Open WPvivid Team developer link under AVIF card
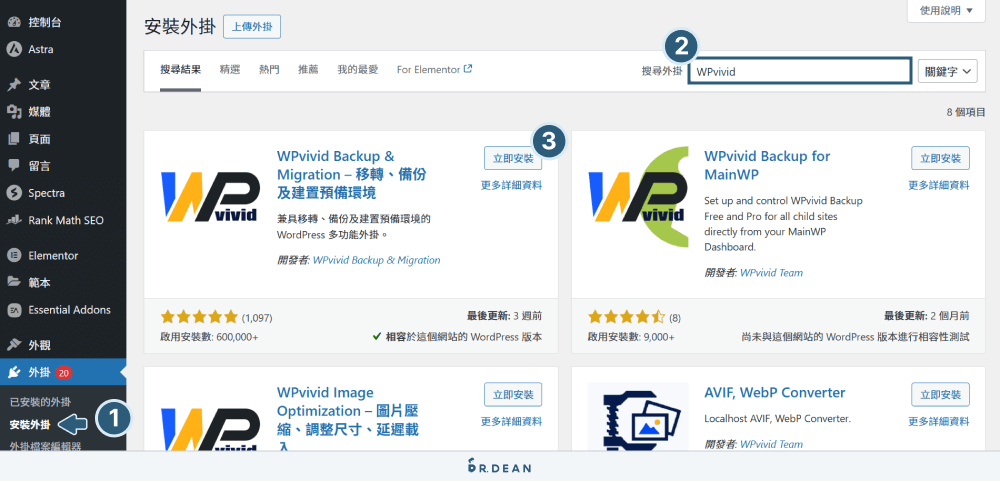The width and height of the screenshot is (1000, 482). [771, 444]
